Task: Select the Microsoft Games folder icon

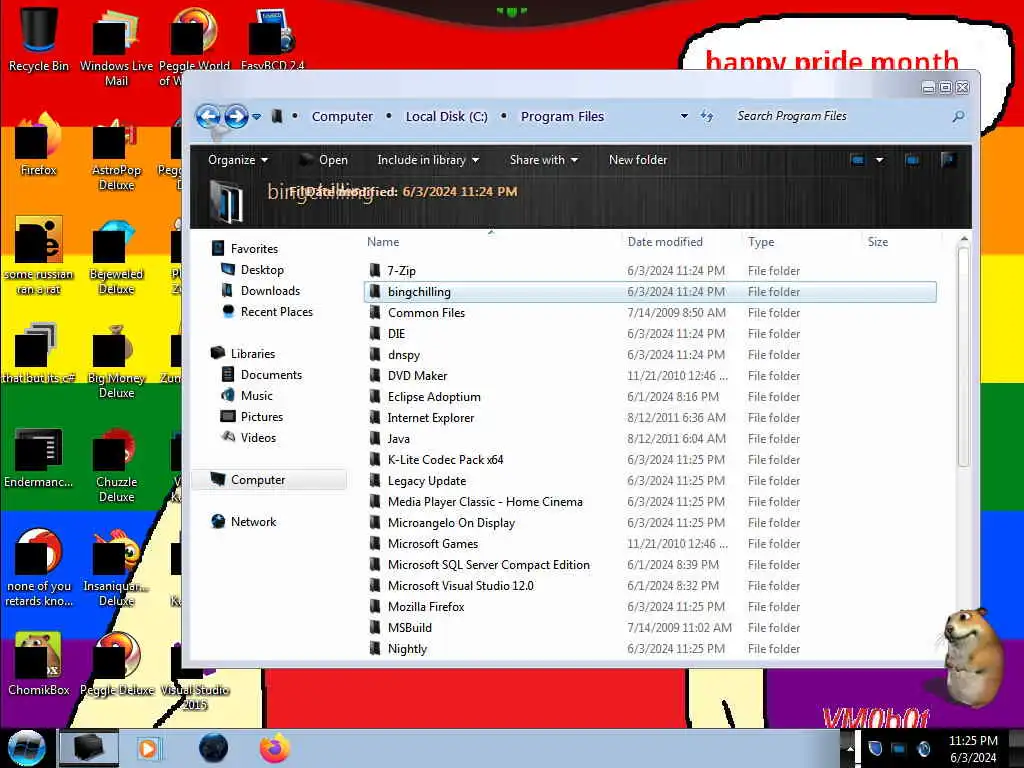Action: point(375,543)
